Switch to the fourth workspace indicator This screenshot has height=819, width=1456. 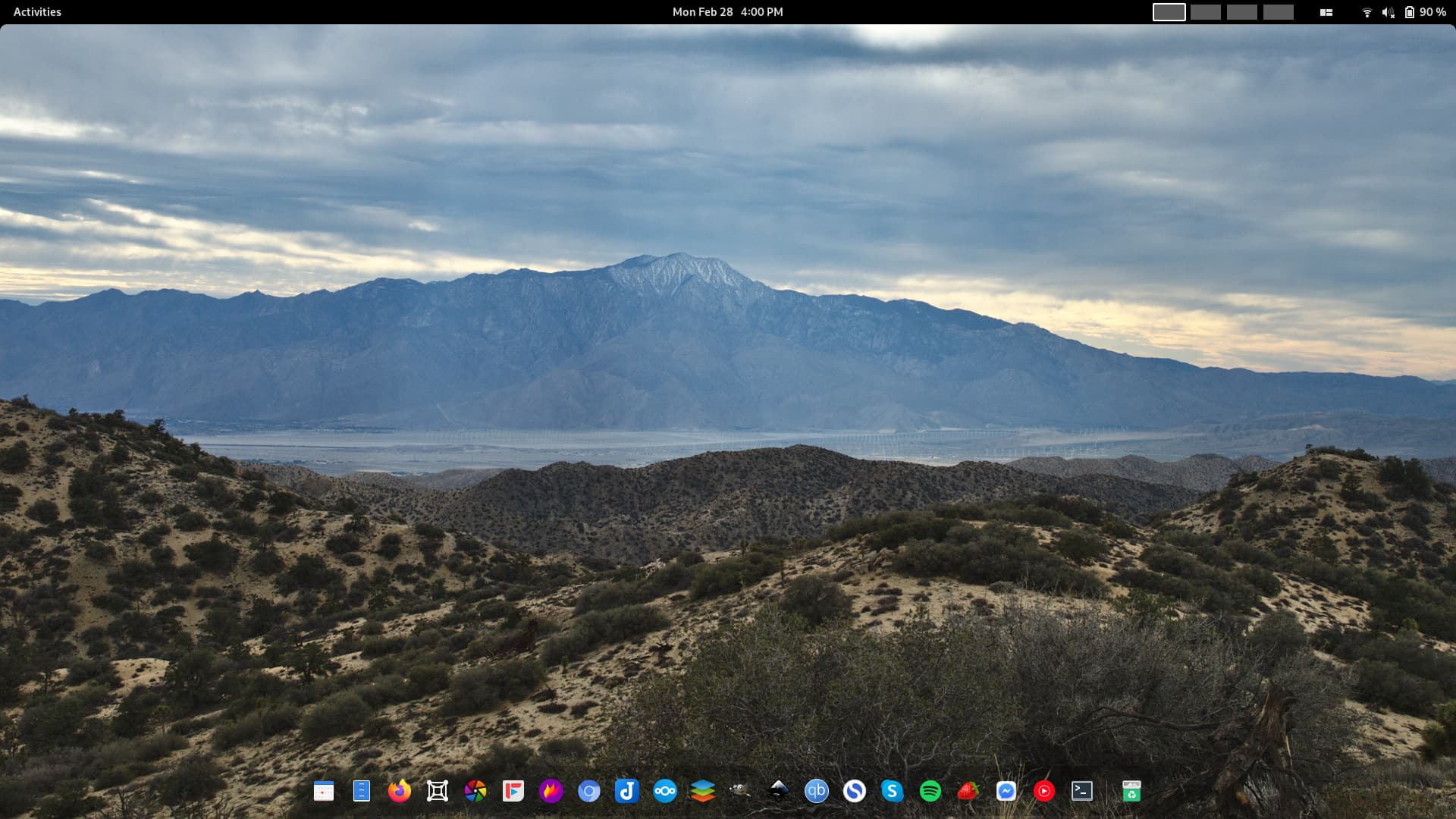pos(1279,12)
